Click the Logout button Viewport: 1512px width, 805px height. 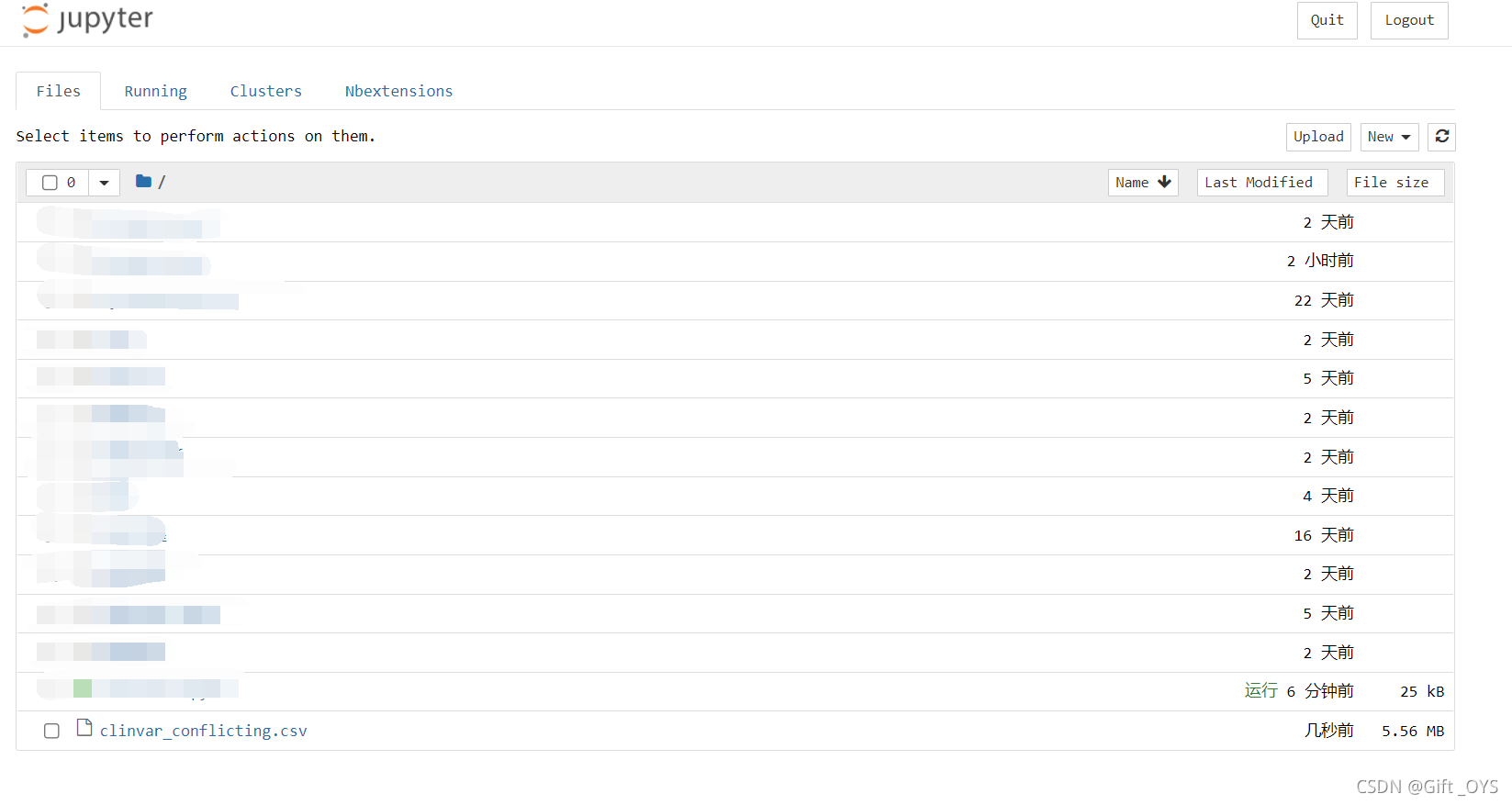pyautogui.click(x=1408, y=20)
